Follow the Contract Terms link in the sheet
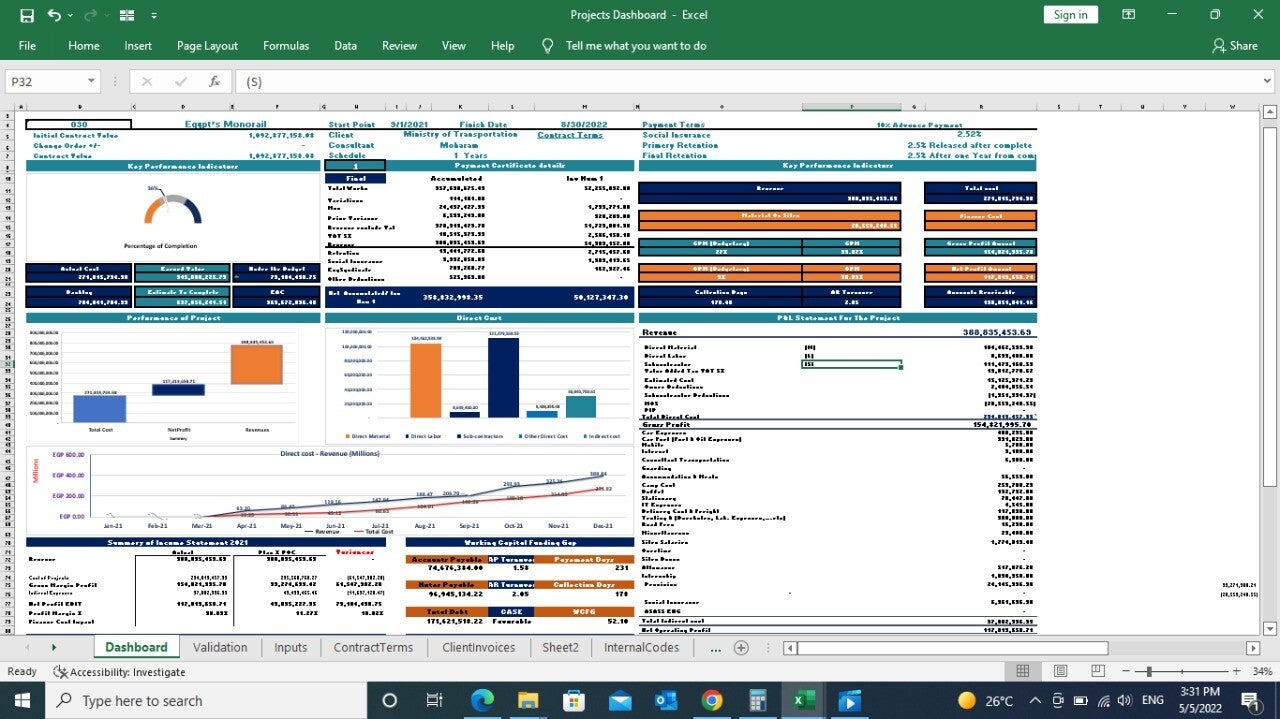The width and height of the screenshot is (1280, 719). coord(570,135)
